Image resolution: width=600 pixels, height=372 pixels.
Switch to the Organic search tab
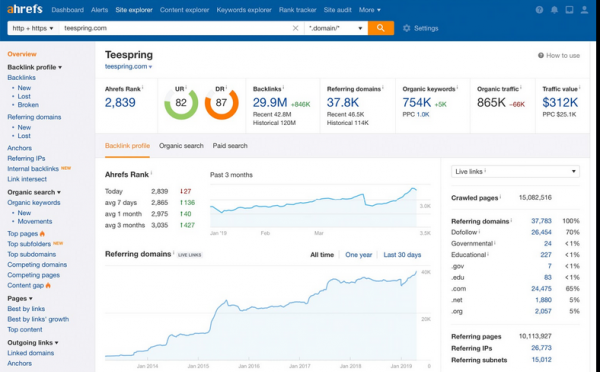click(x=181, y=145)
